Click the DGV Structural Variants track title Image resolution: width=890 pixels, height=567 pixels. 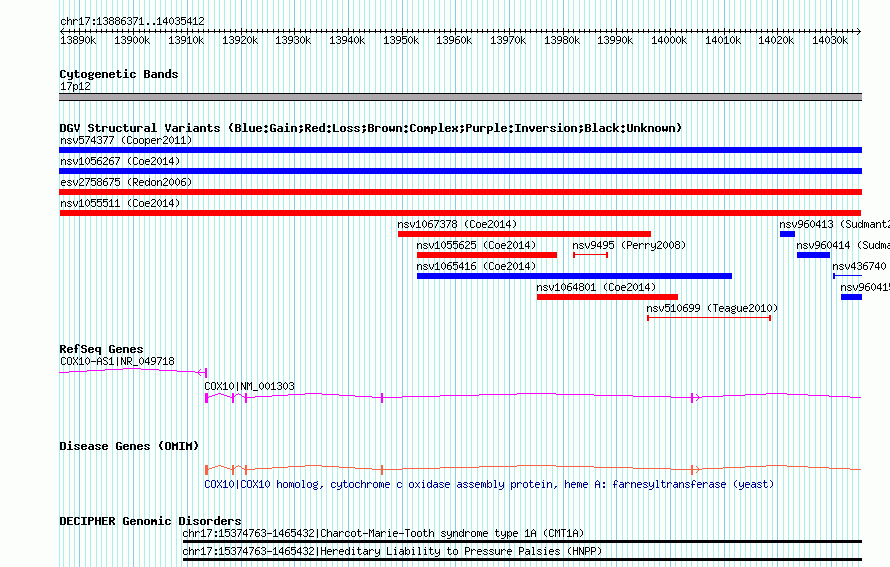tap(371, 128)
